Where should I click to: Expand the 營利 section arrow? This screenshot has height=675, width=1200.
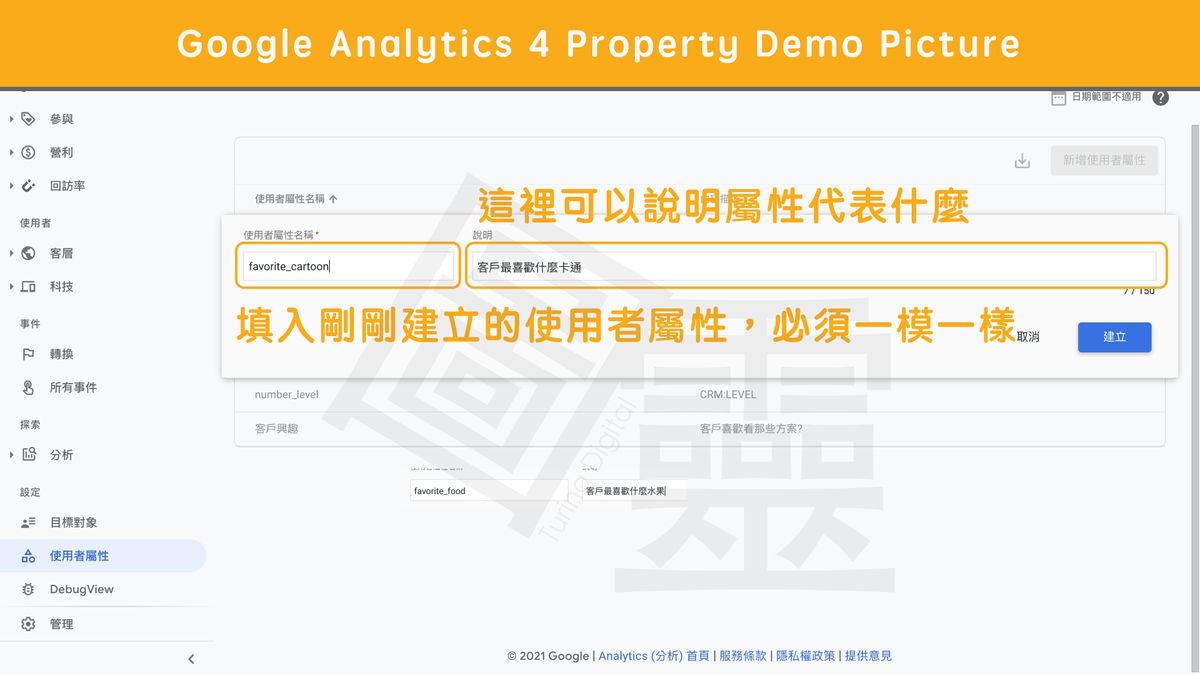tap(11, 152)
